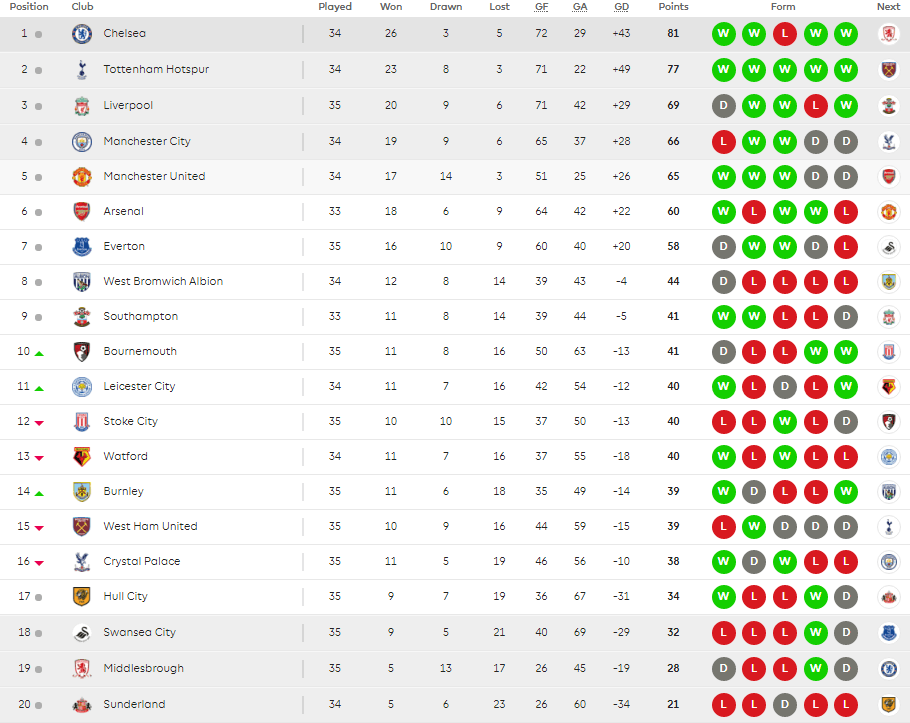The height and width of the screenshot is (723, 910).
Task: Click Bournemouth's green up position arrow
Action: coord(39,353)
